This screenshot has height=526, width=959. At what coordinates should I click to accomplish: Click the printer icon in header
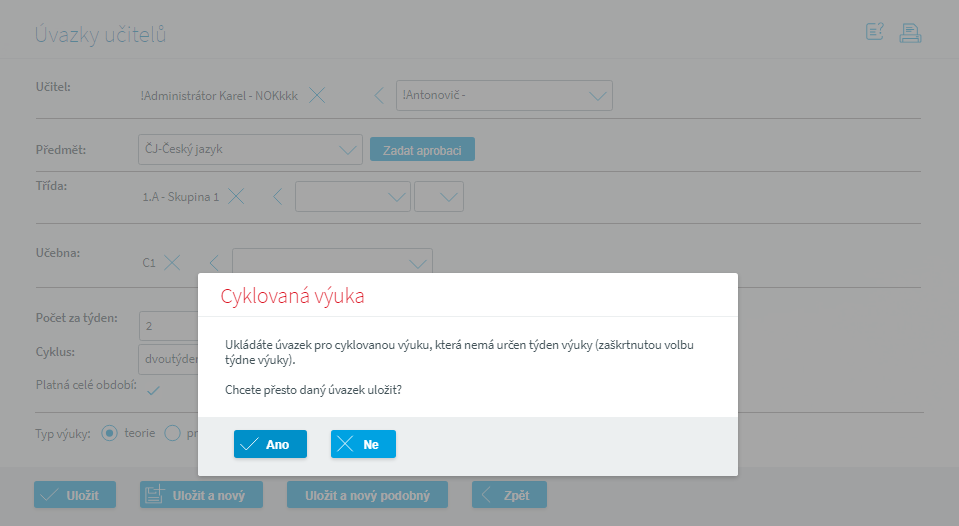pyautogui.click(x=909, y=33)
